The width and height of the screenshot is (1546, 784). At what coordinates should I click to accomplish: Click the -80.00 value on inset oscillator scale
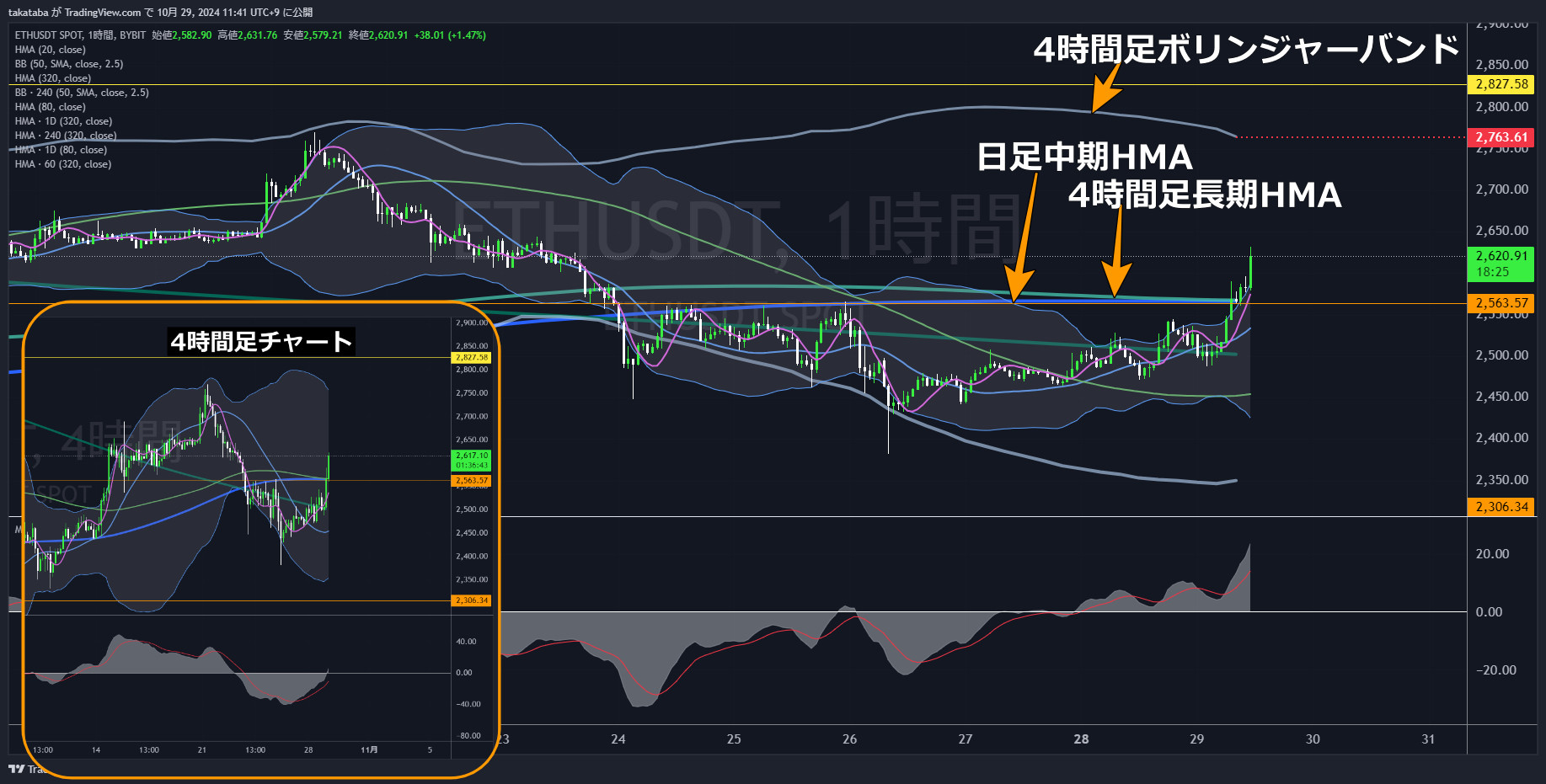[468, 736]
